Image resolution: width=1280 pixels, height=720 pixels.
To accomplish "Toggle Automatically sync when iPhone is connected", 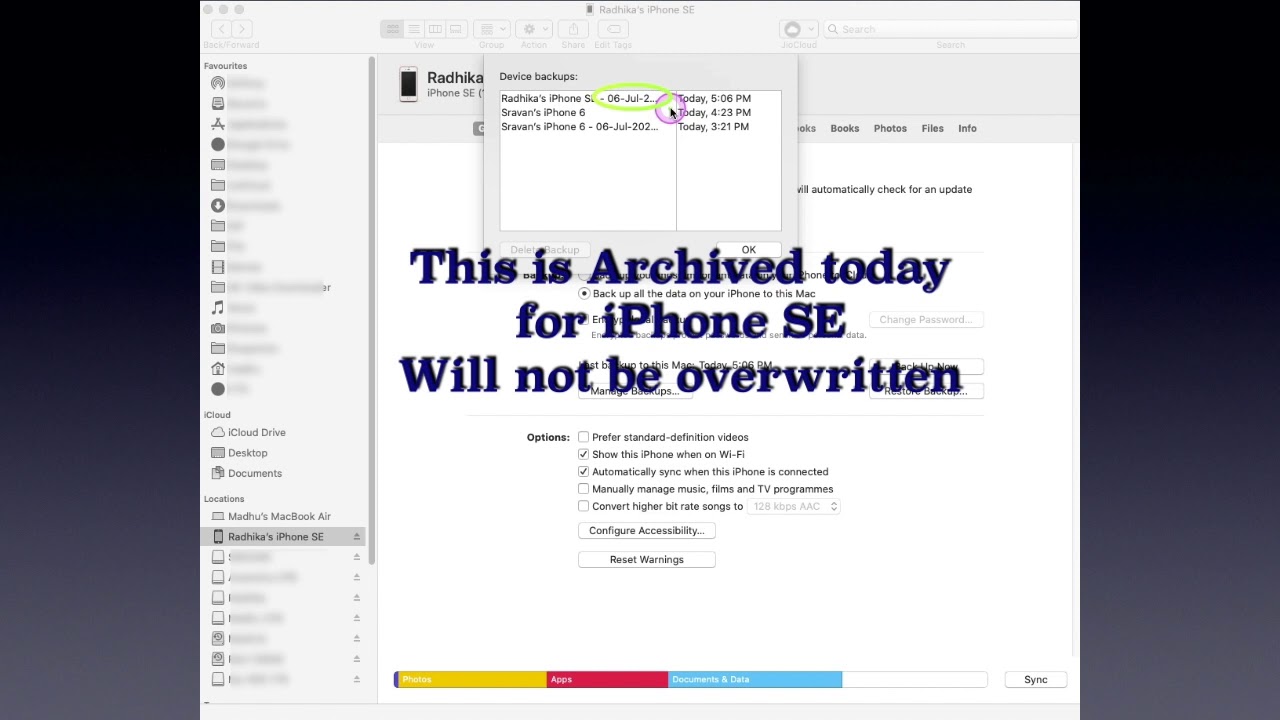I will pos(583,471).
